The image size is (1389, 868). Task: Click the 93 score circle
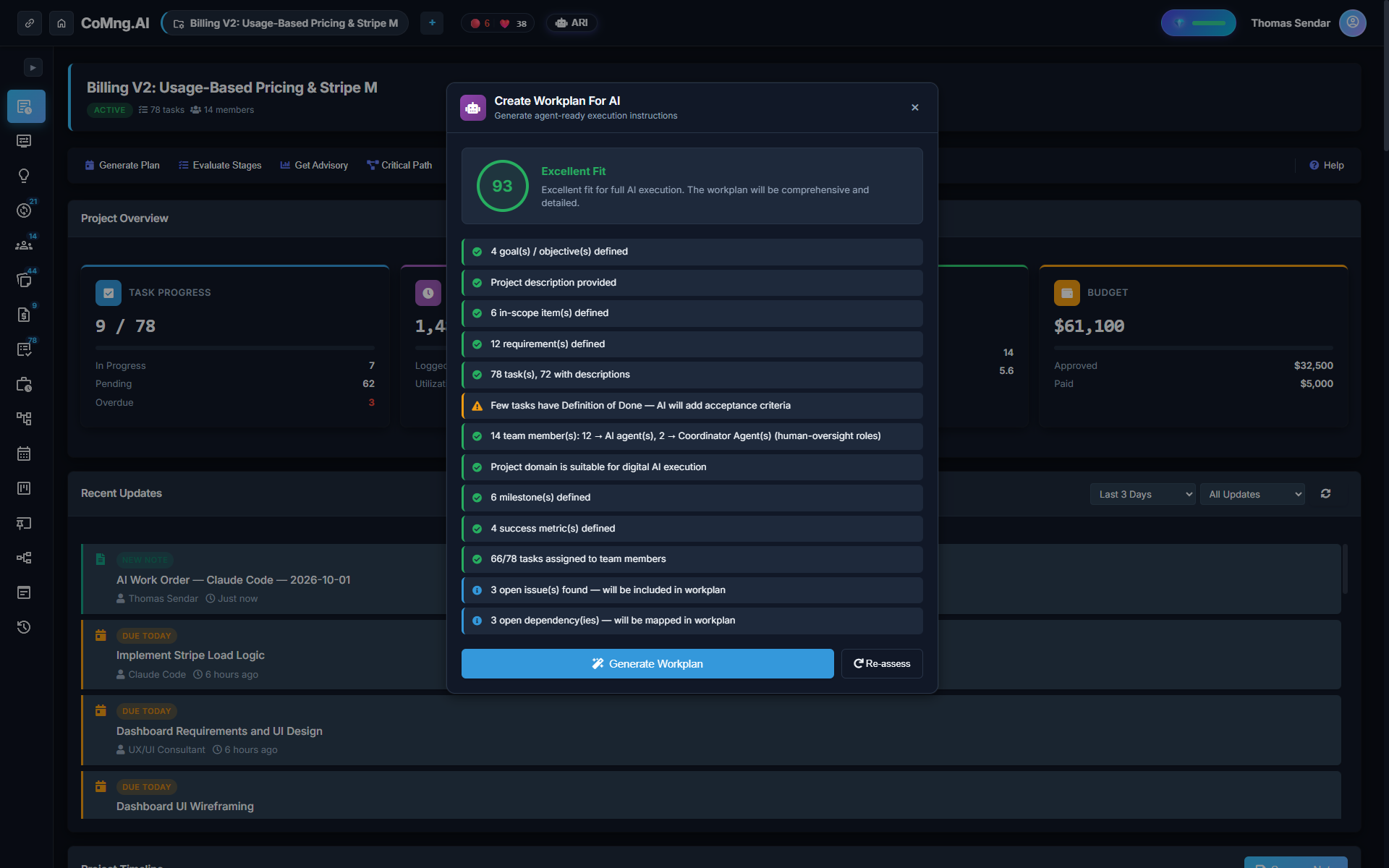[503, 186]
